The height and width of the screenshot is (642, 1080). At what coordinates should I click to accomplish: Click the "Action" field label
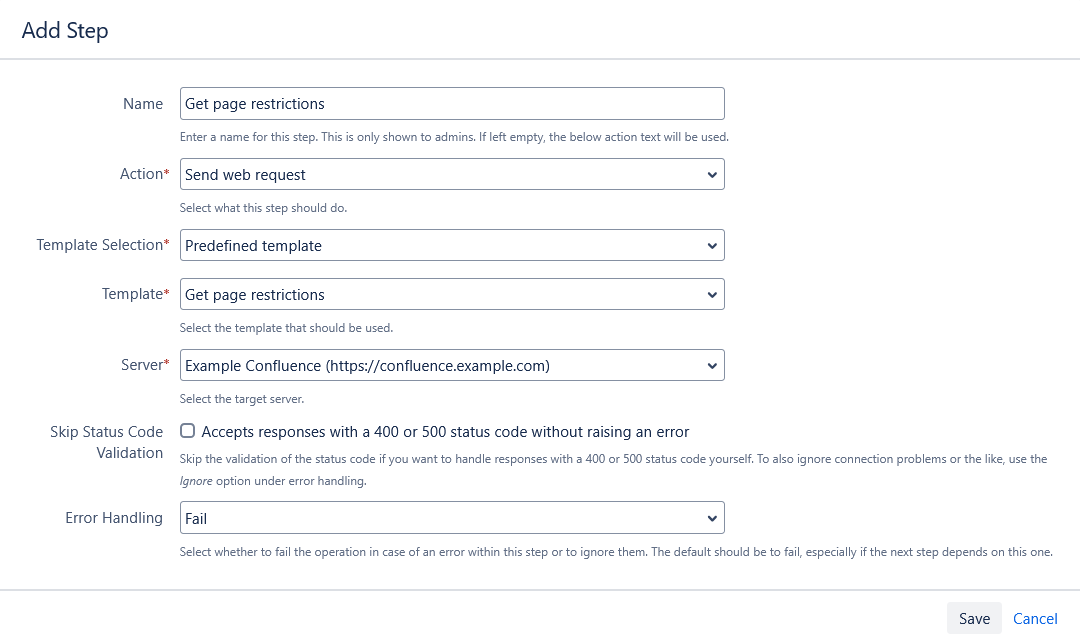141,174
